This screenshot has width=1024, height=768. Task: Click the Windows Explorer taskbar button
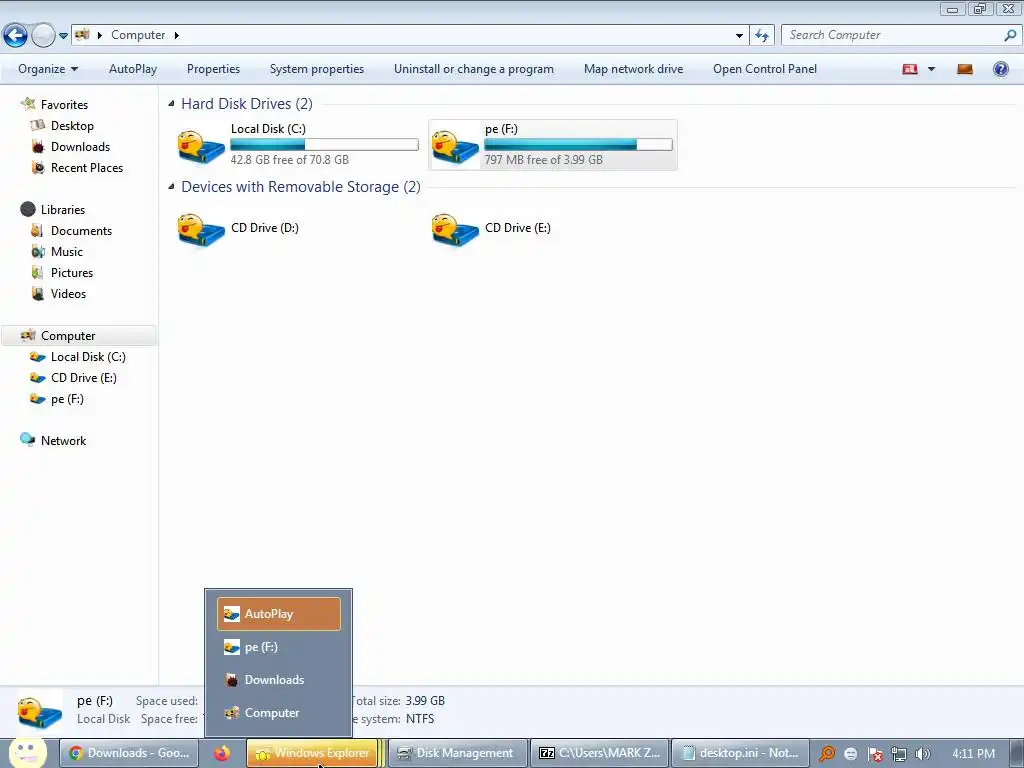pyautogui.click(x=312, y=753)
